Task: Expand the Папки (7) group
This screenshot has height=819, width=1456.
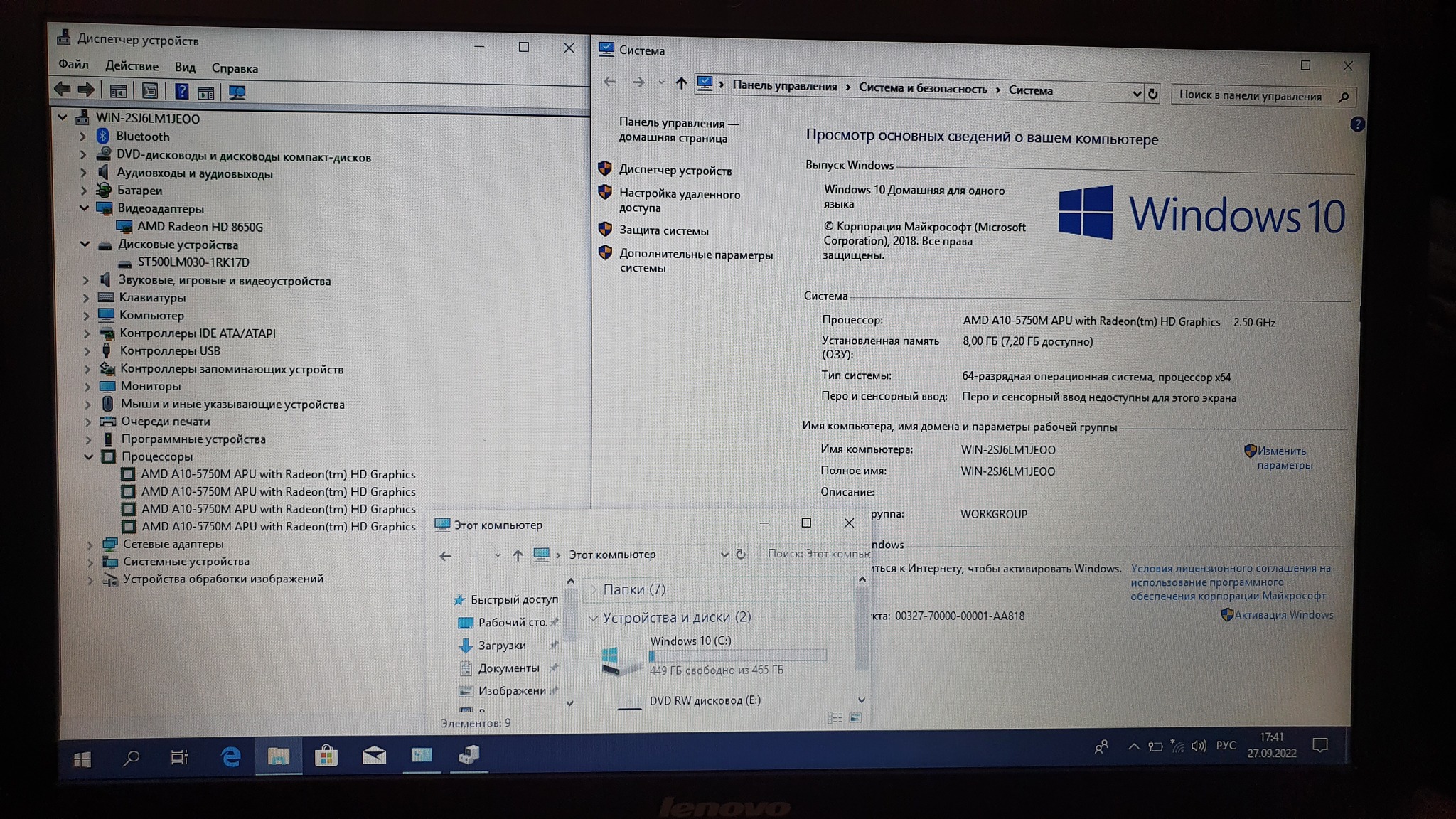Action: coord(593,589)
